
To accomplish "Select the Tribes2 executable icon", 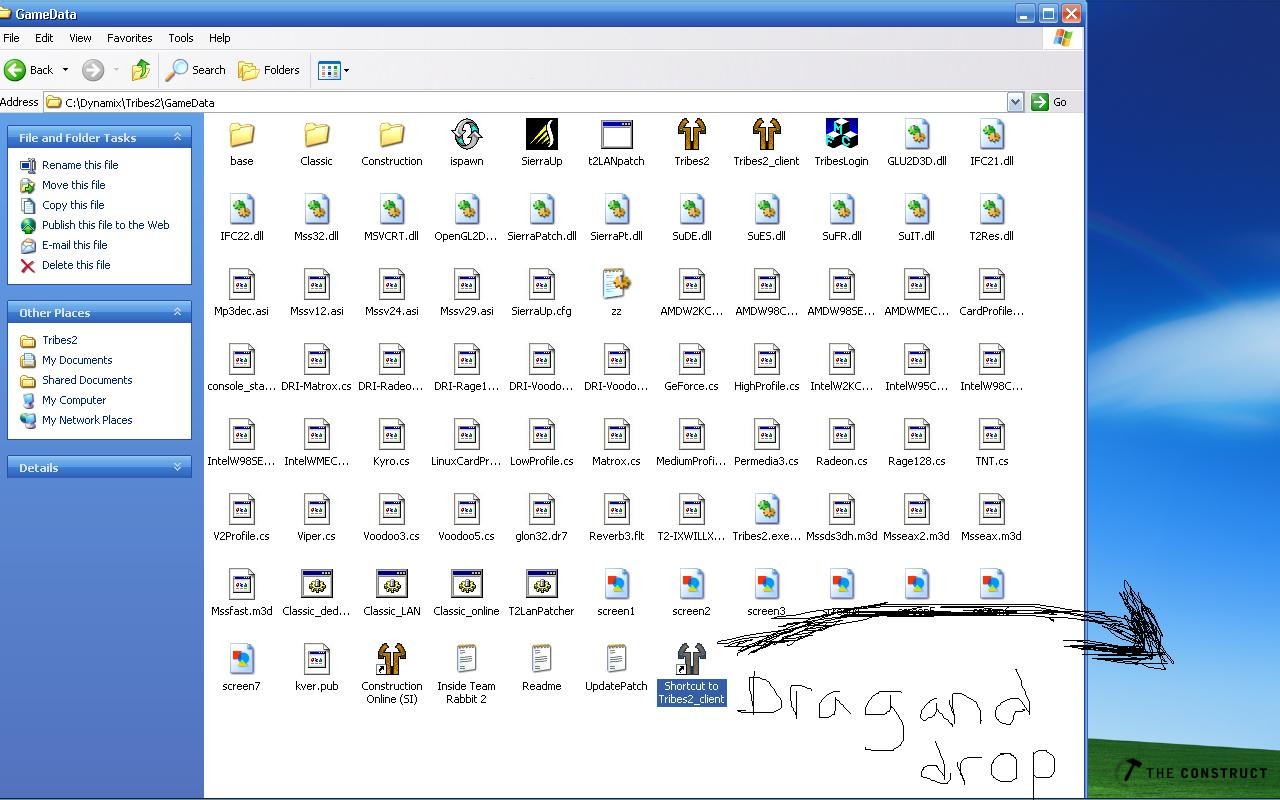I will coord(691,135).
